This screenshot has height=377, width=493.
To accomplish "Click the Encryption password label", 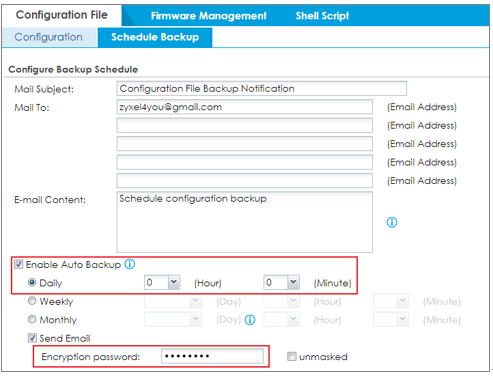I will [91, 357].
